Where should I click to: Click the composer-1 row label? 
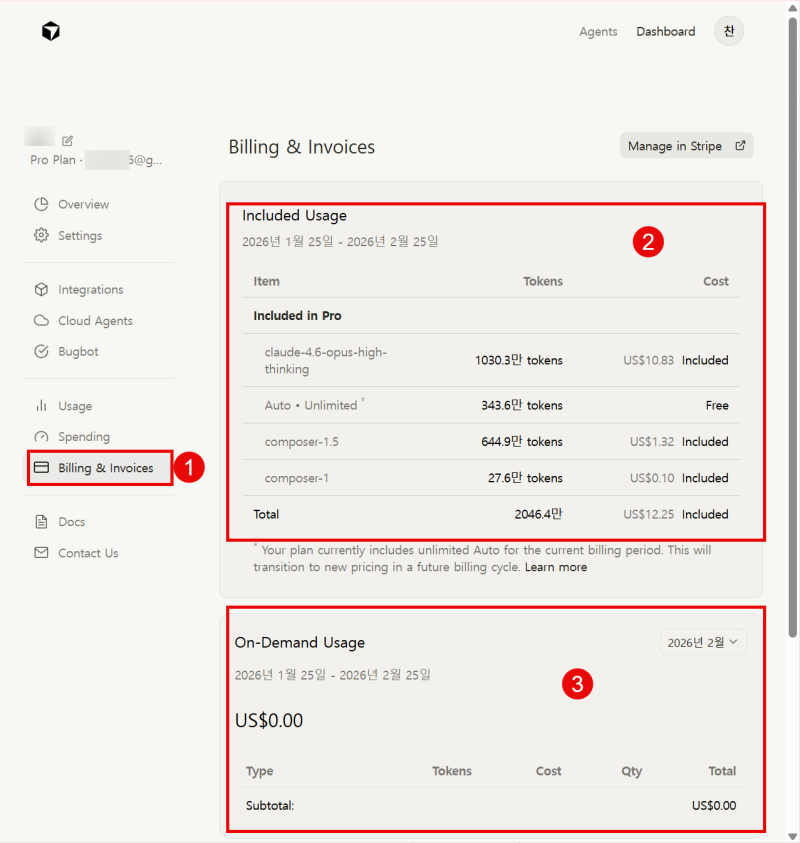click(x=296, y=478)
